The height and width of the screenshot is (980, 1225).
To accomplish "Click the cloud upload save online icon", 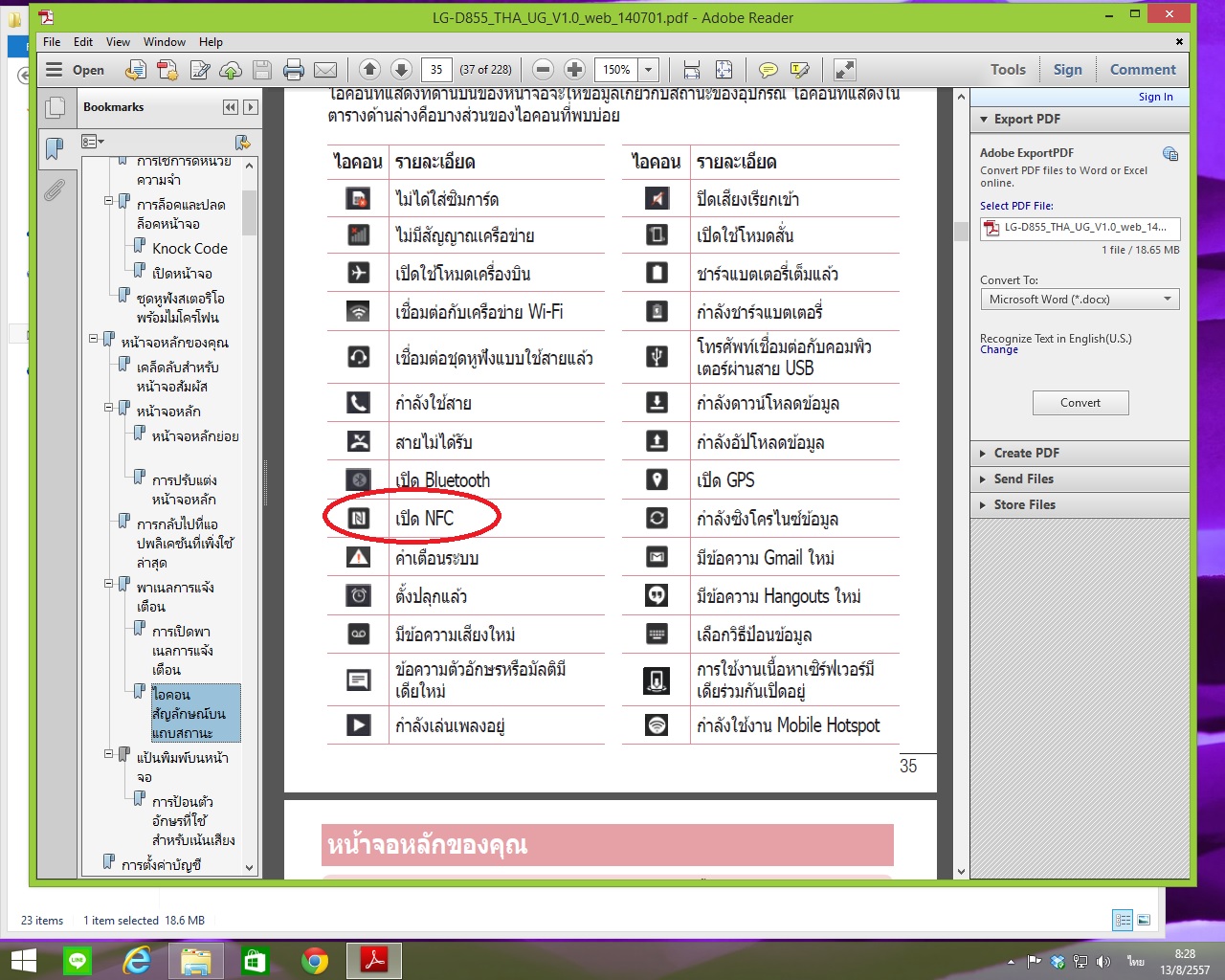I will tap(231, 70).
